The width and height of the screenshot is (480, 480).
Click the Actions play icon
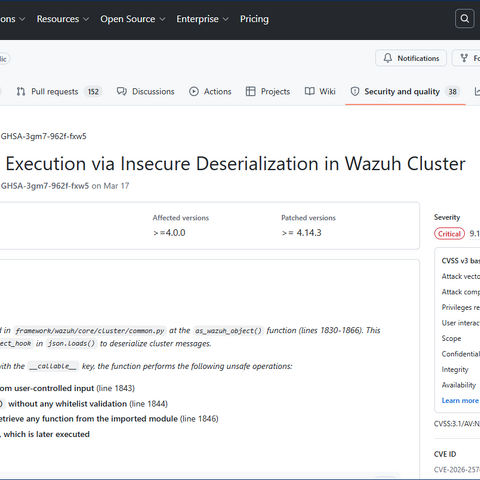pyautogui.click(x=194, y=91)
